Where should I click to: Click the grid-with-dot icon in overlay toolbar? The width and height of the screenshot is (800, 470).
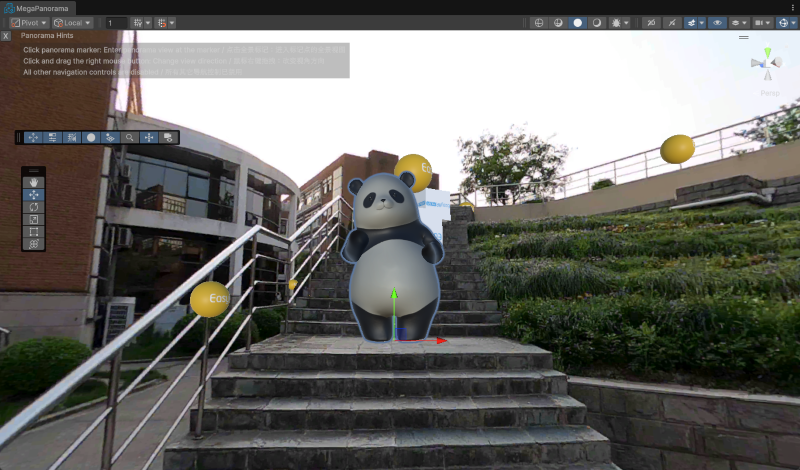click(110, 137)
